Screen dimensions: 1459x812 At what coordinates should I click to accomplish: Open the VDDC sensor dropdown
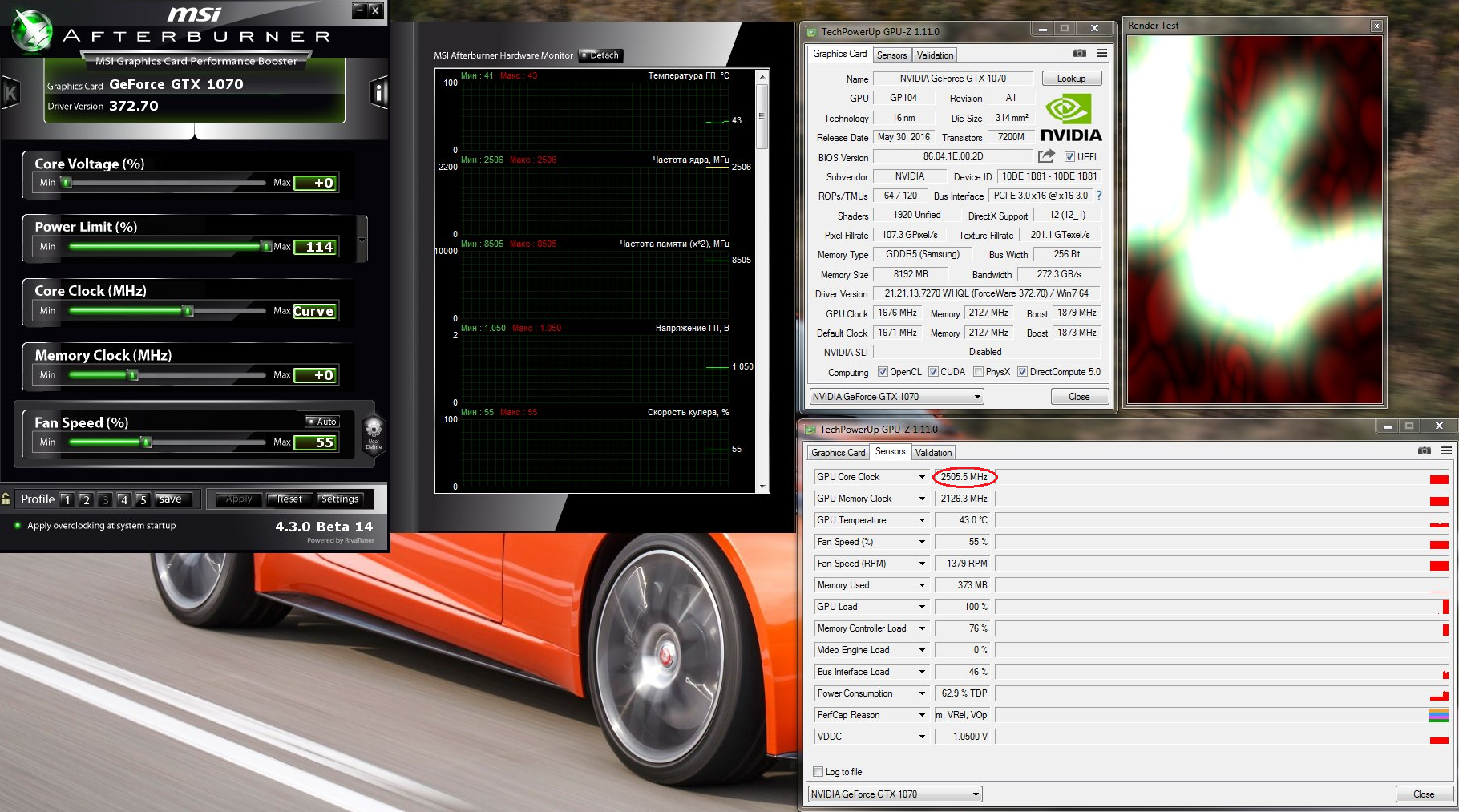pos(922,737)
